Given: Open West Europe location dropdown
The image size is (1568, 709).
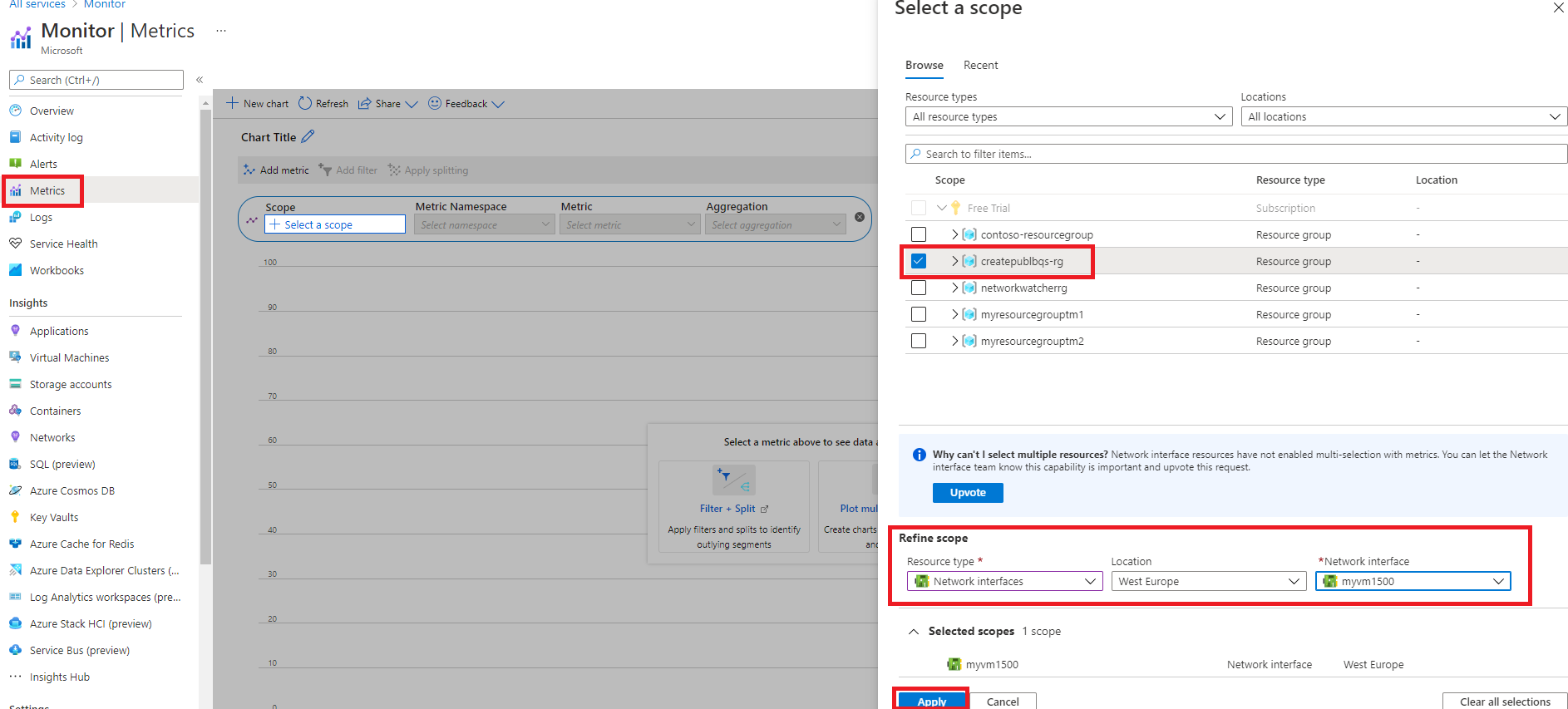Looking at the screenshot, I should click(1208, 581).
